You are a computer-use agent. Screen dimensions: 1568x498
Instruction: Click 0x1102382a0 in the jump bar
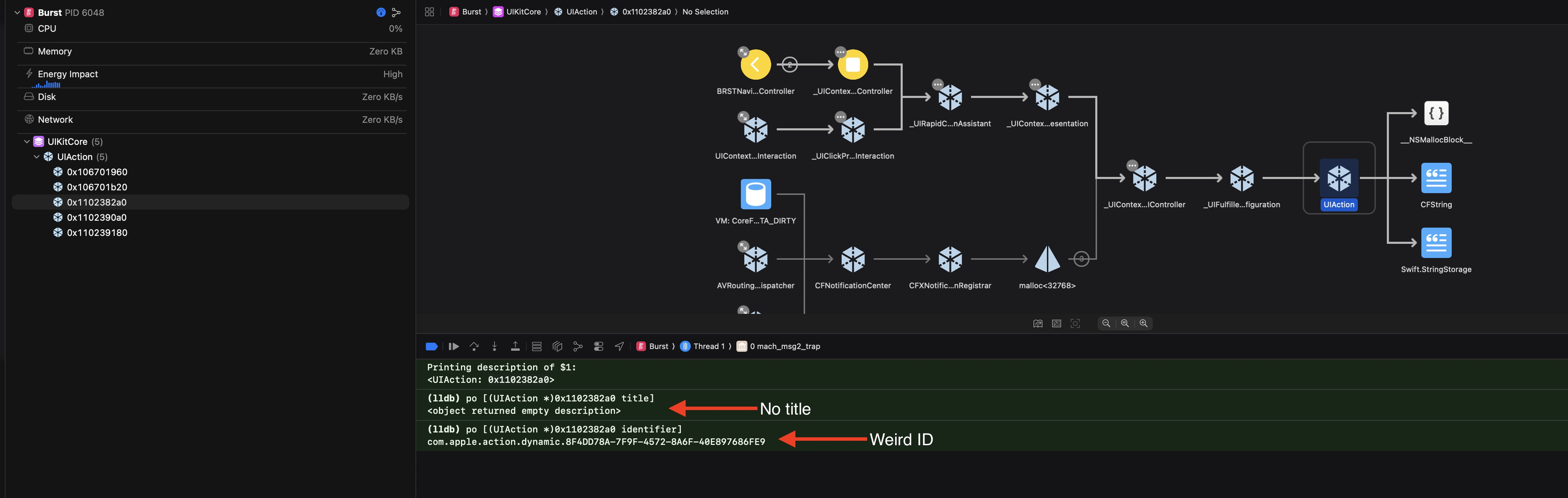640,11
